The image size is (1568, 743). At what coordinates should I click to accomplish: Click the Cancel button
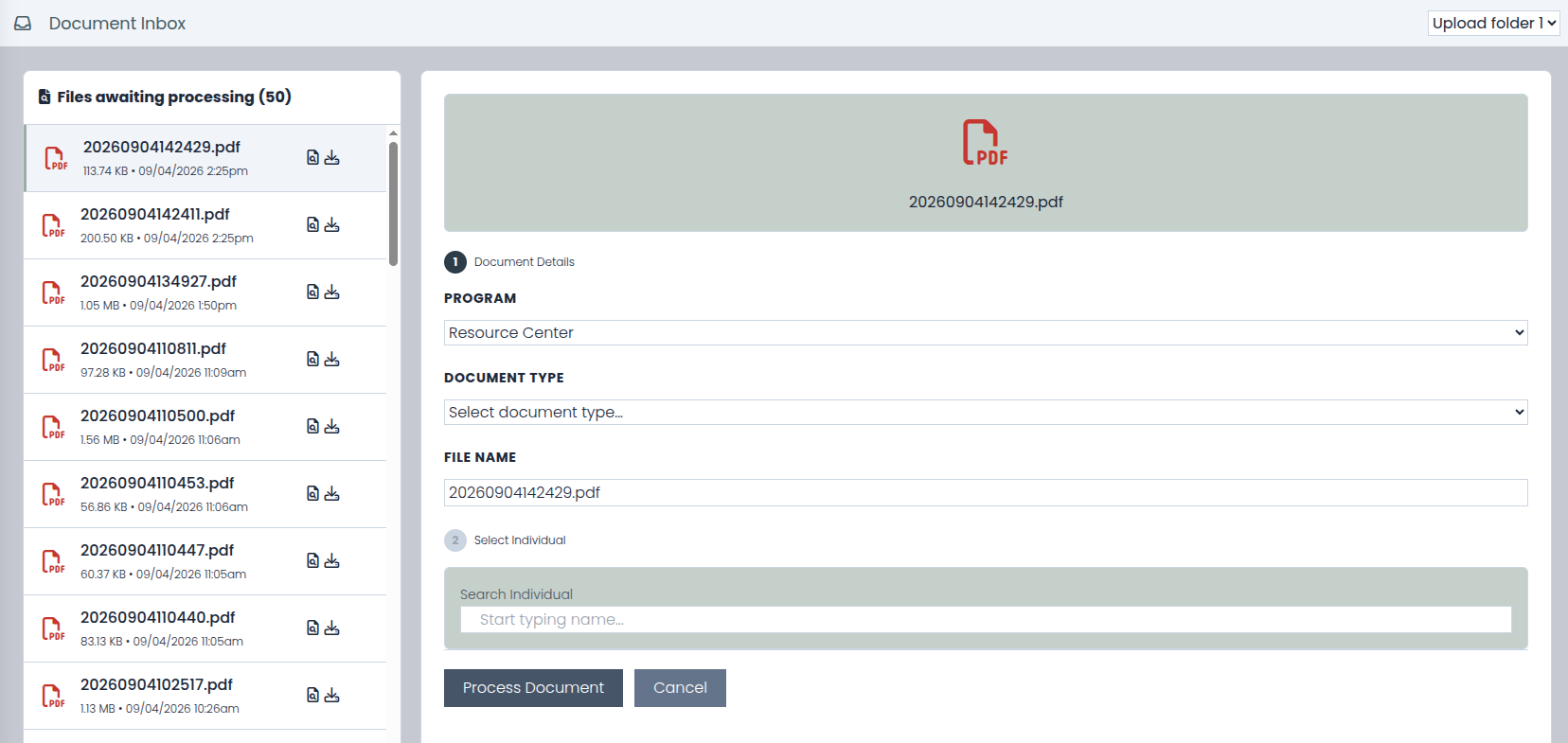coord(680,688)
